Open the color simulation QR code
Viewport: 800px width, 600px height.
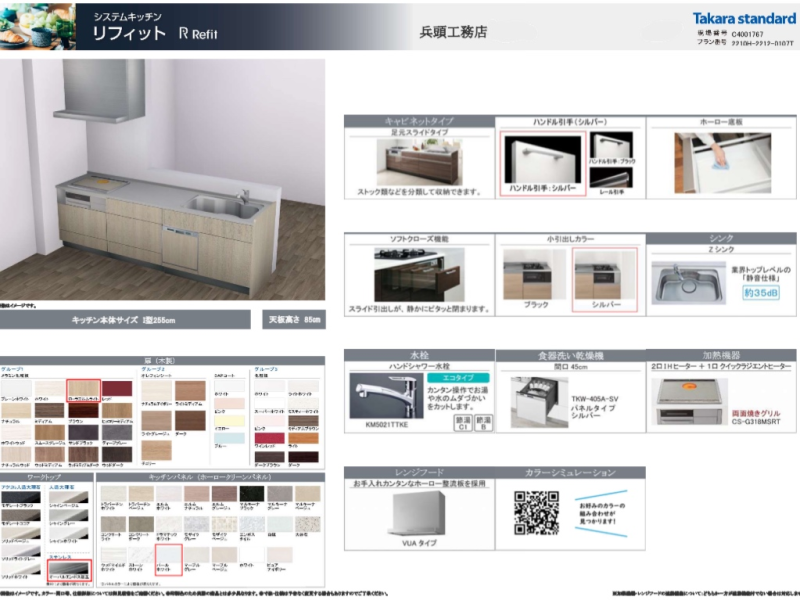click(536, 512)
